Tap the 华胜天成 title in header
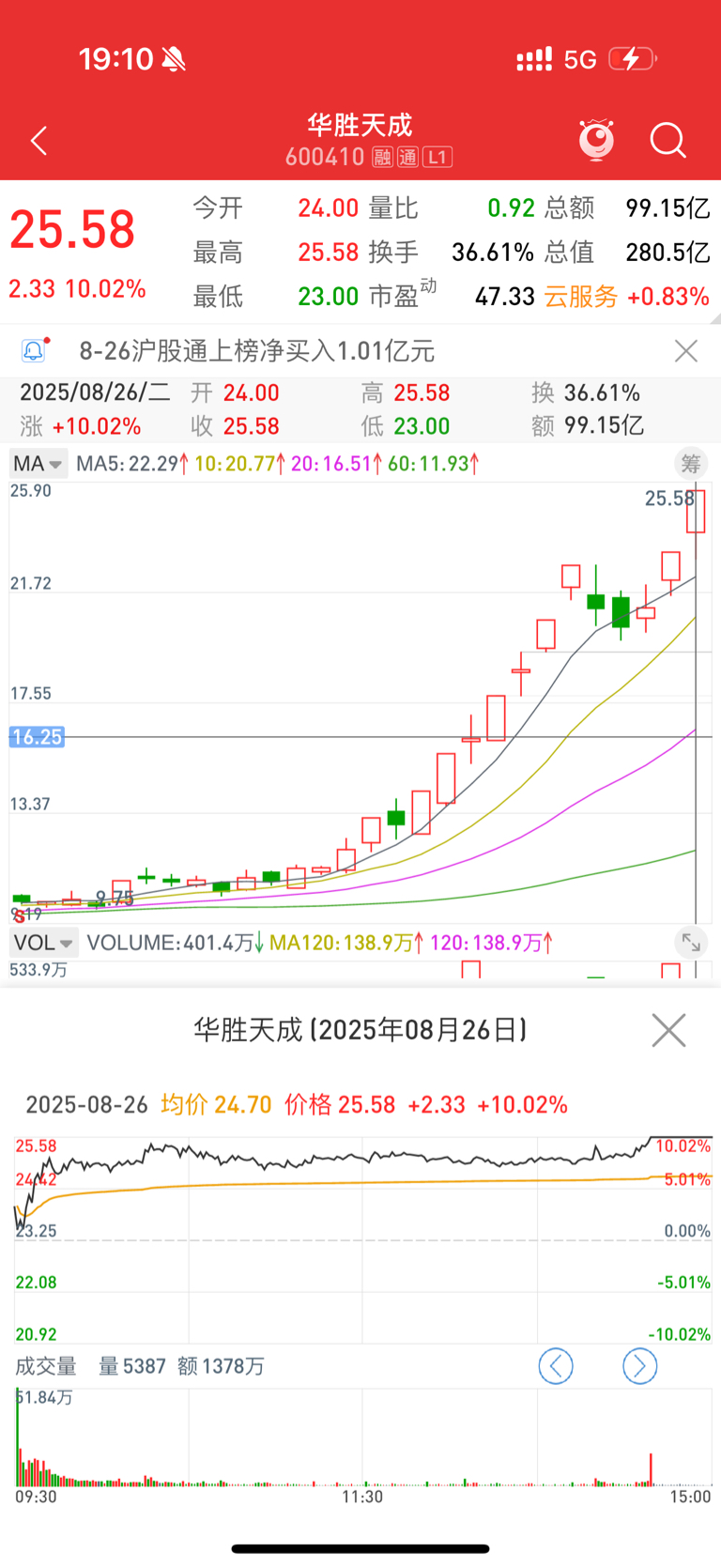Image resolution: width=721 pixels, height=1568 pixels. click(360, 124)
